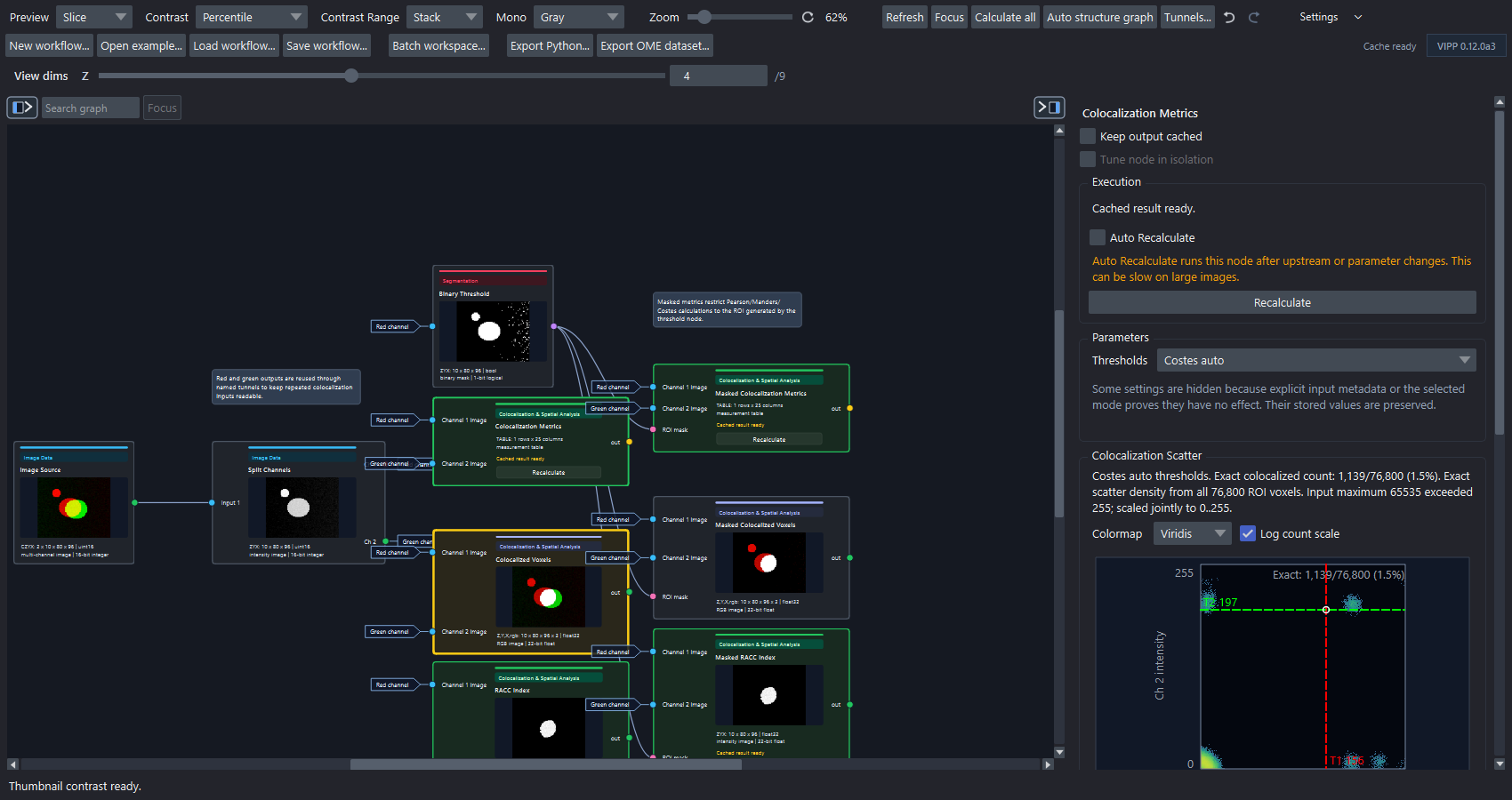Click the scatter plot threshold crosshair marker

point(1326,610)
